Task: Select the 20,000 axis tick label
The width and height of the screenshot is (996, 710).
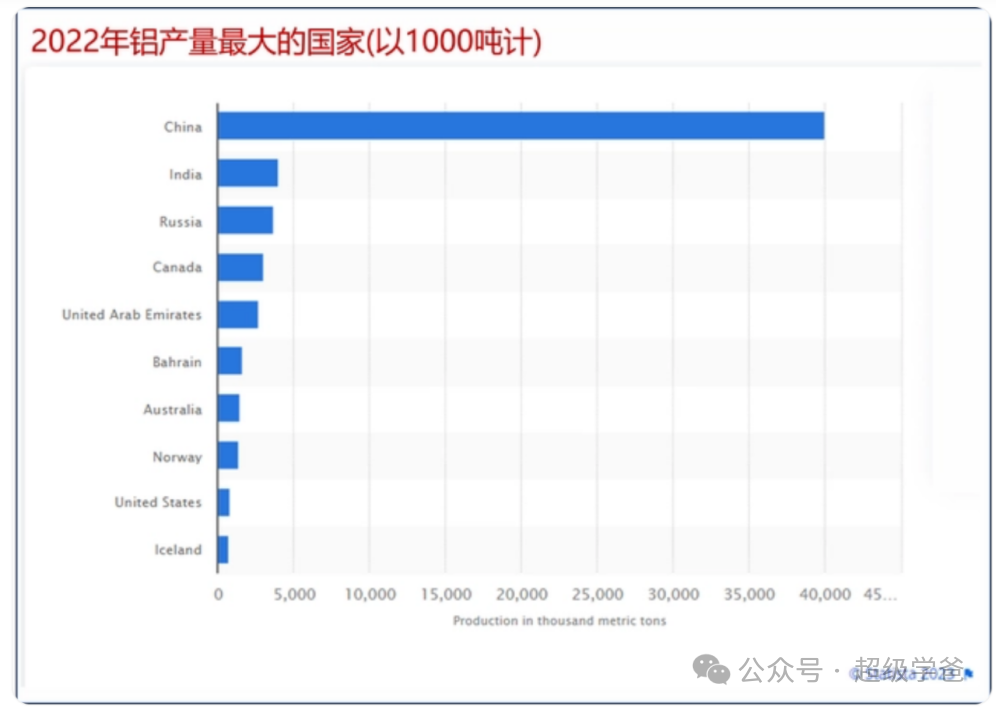Action: [x=521, y=595]
